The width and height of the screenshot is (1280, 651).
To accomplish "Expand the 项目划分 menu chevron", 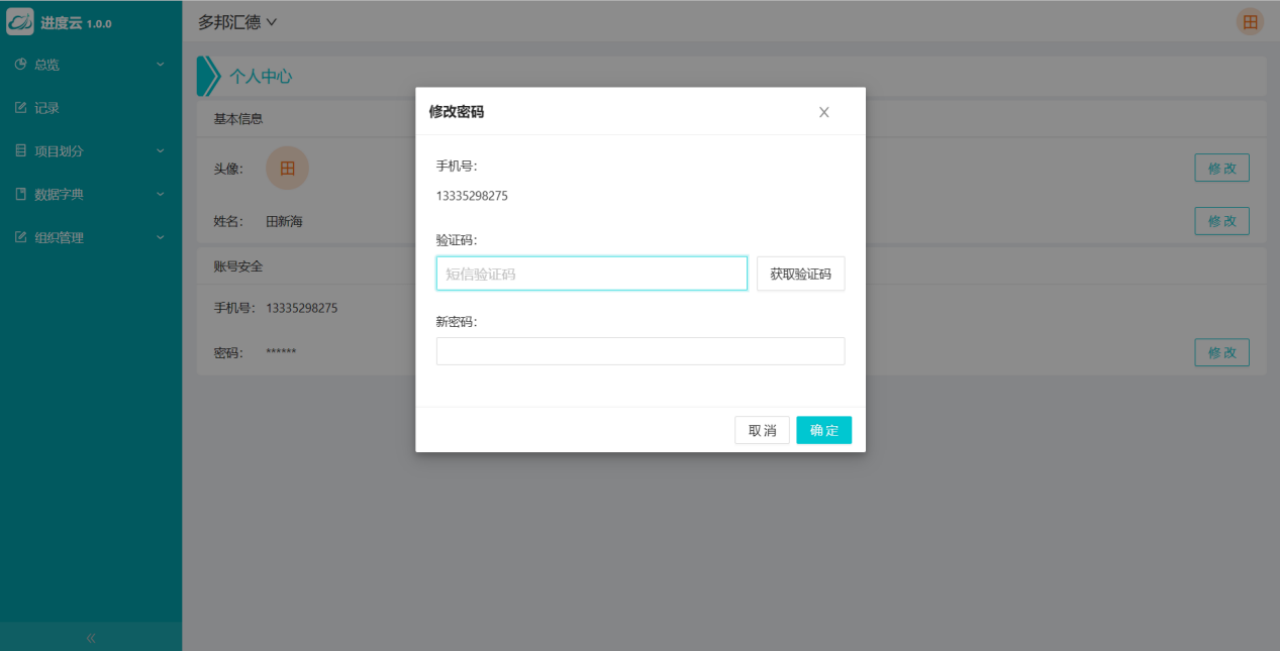I will pyautogui.click(x=160, y=151).
